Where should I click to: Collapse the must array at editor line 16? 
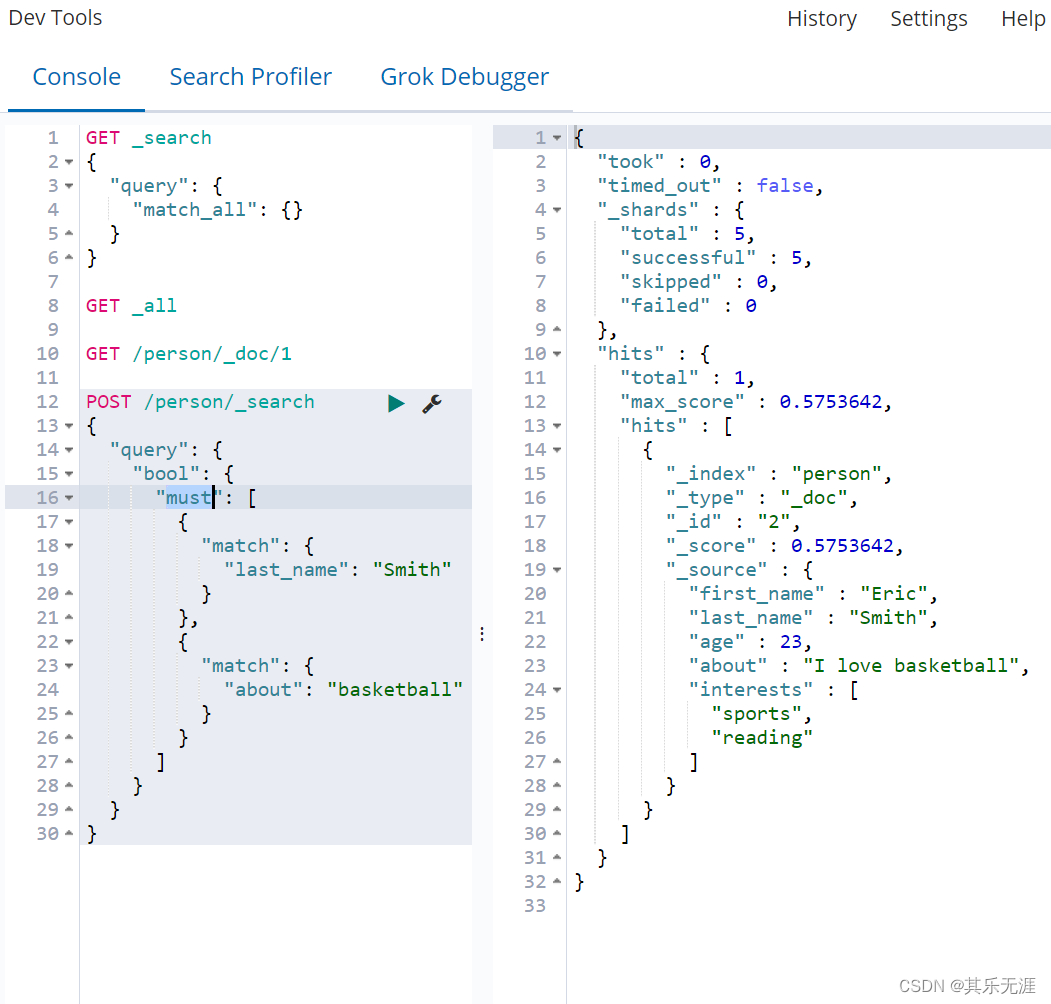coord(69,499)
